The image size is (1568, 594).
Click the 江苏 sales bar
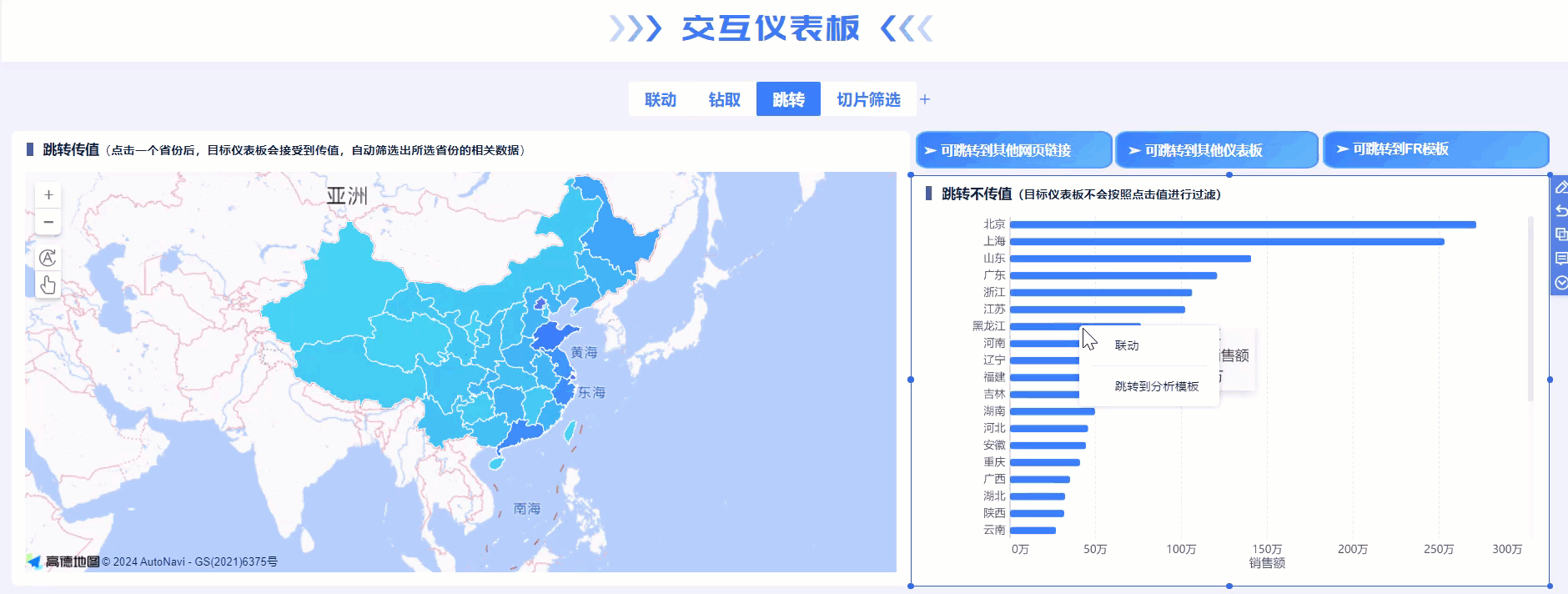pyautogui.click(x=1098, y=310)
